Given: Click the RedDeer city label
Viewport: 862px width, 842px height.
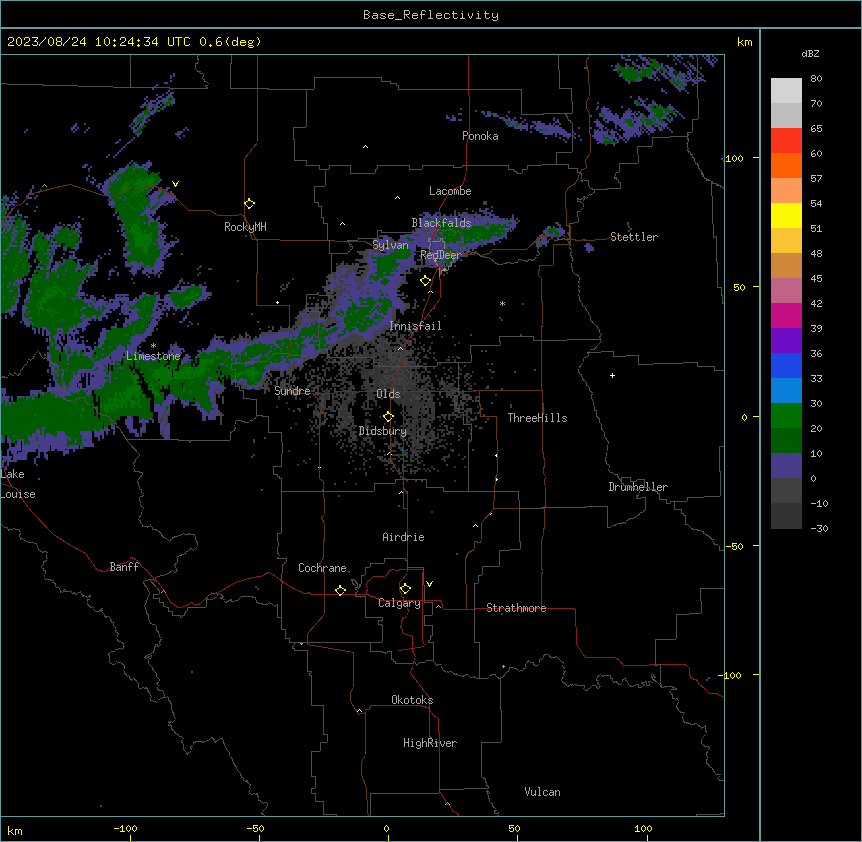Looking at the screenshot, I should click(440, 255).
